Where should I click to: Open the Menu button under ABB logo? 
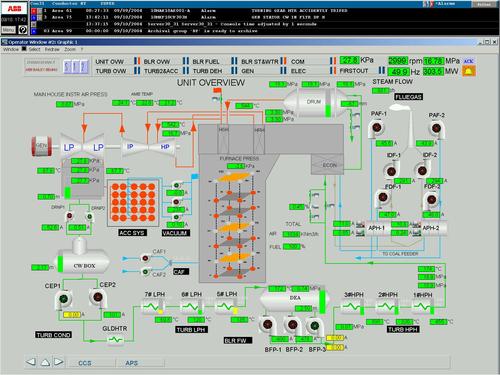click(x=8, y=30)
